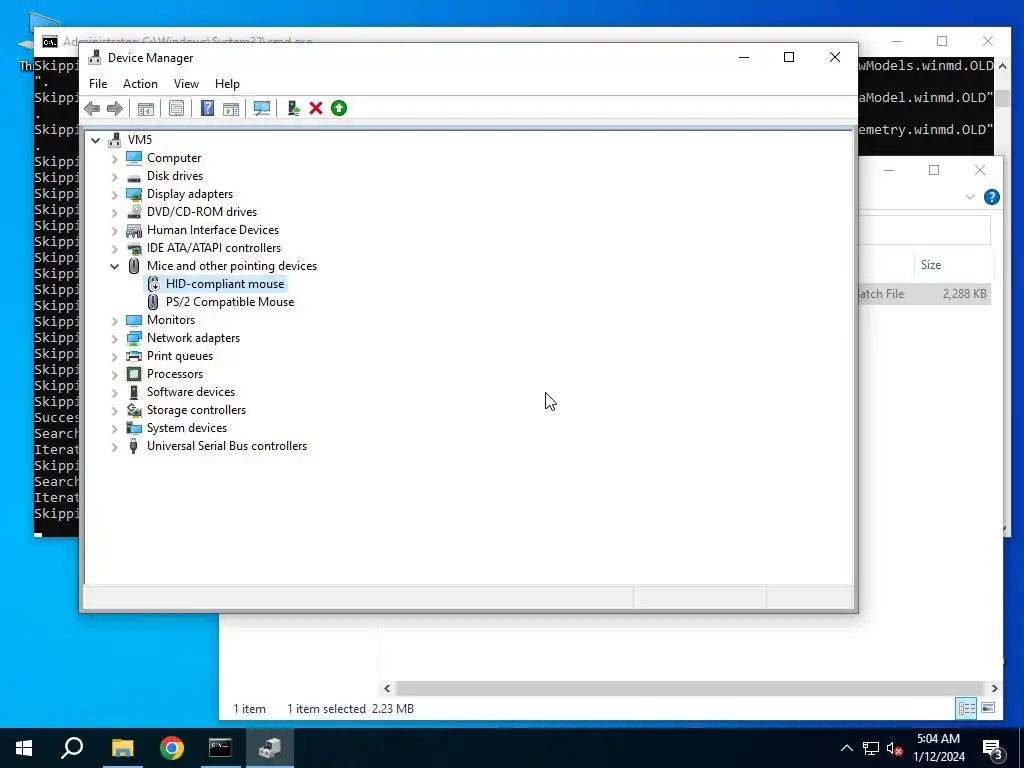This screenshot has width=1024, height=768.
Task: Open the notification center with 3 alerts
Action: tap(992, 748)
